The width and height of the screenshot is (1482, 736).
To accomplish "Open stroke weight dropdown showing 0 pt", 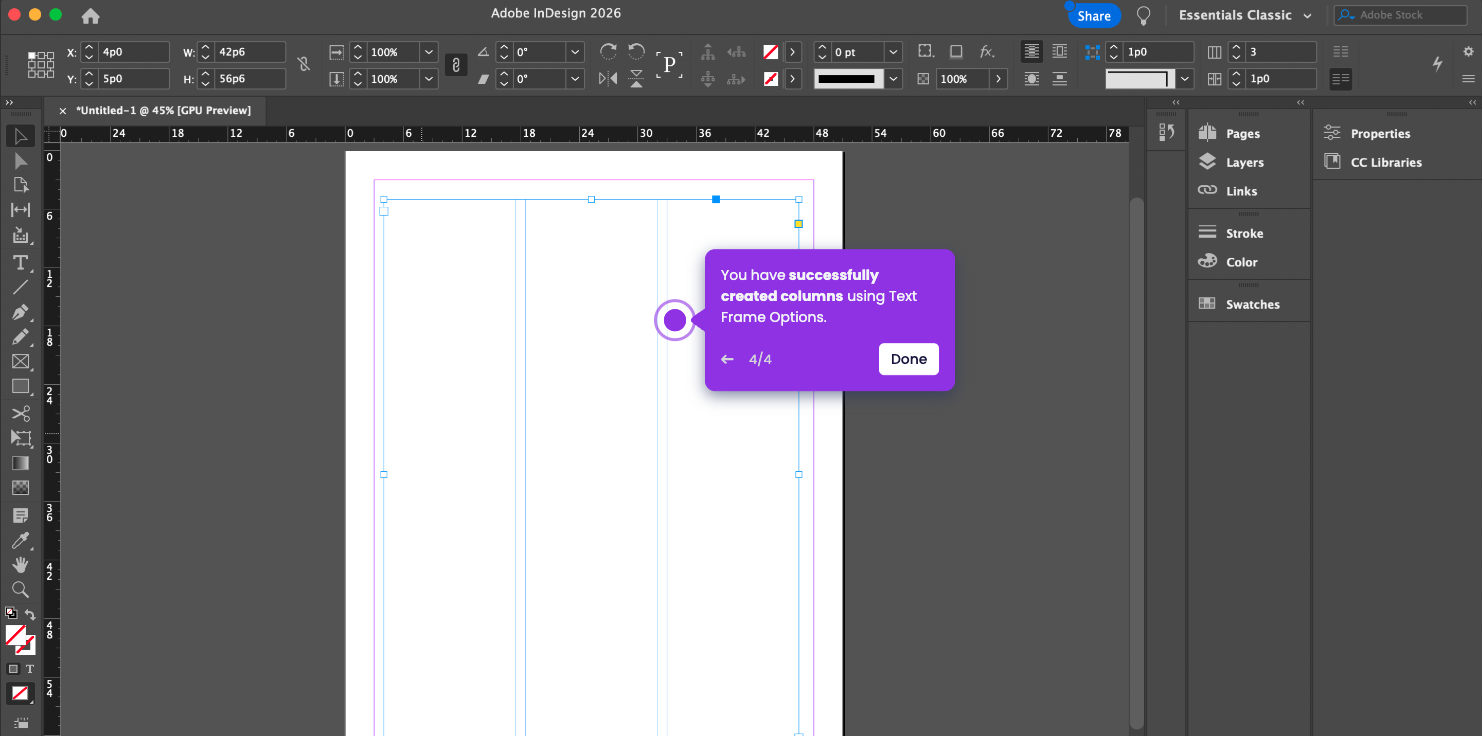I will pyautogui.click(x=892, y=52).
